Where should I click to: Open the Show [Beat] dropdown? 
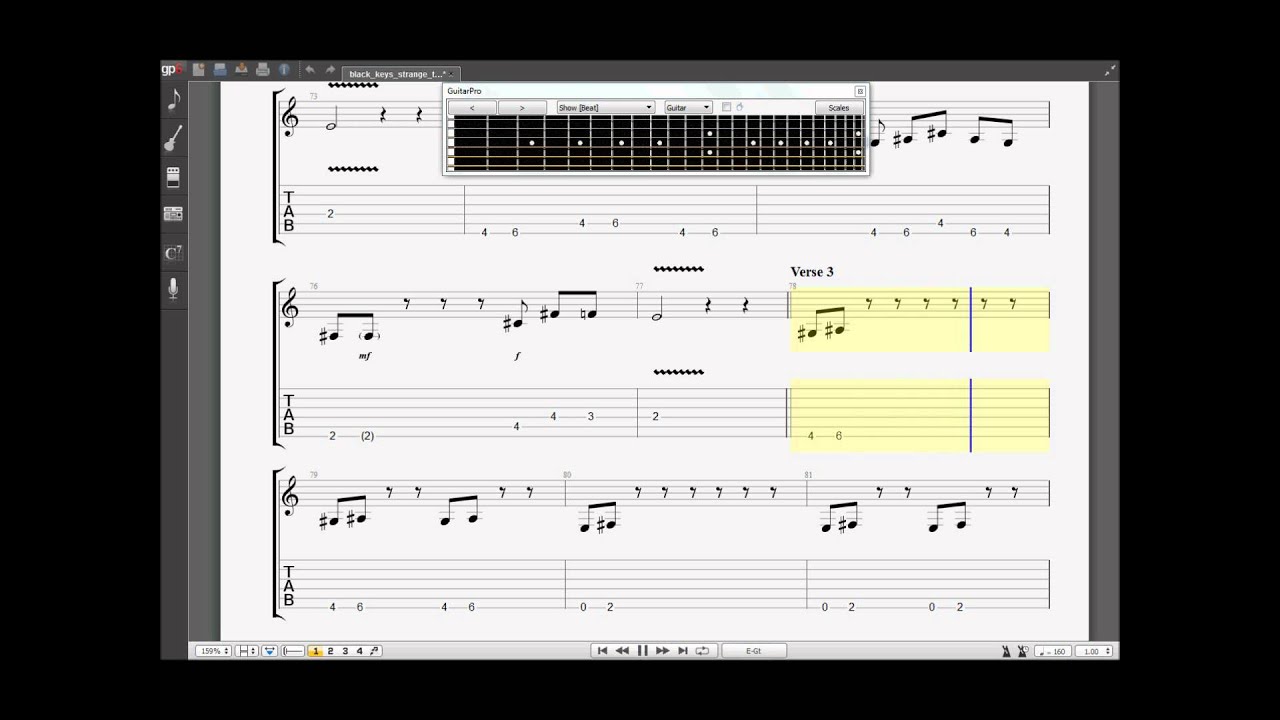pos(605,107)
